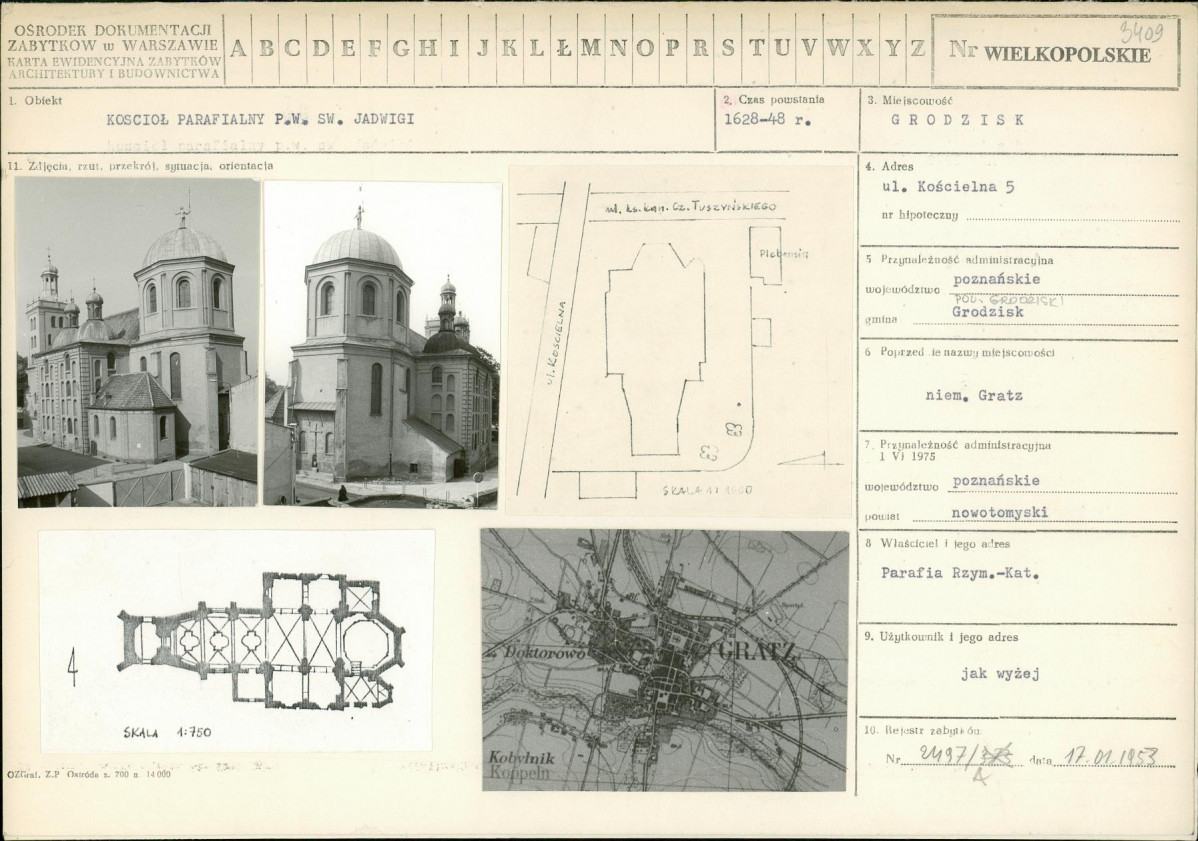This screenshot has width=1198, height=841.
Task: Click the letter Z index box
Action: [917, 48]
